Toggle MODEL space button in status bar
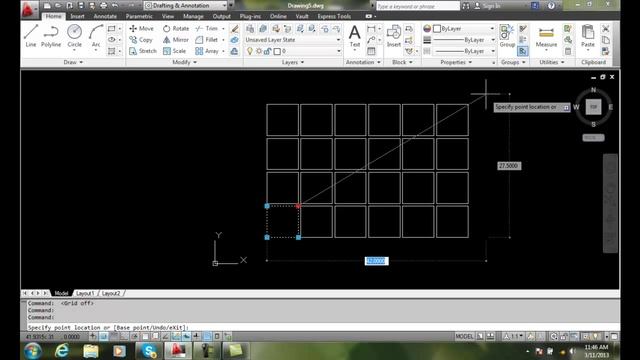 (464, 336)
